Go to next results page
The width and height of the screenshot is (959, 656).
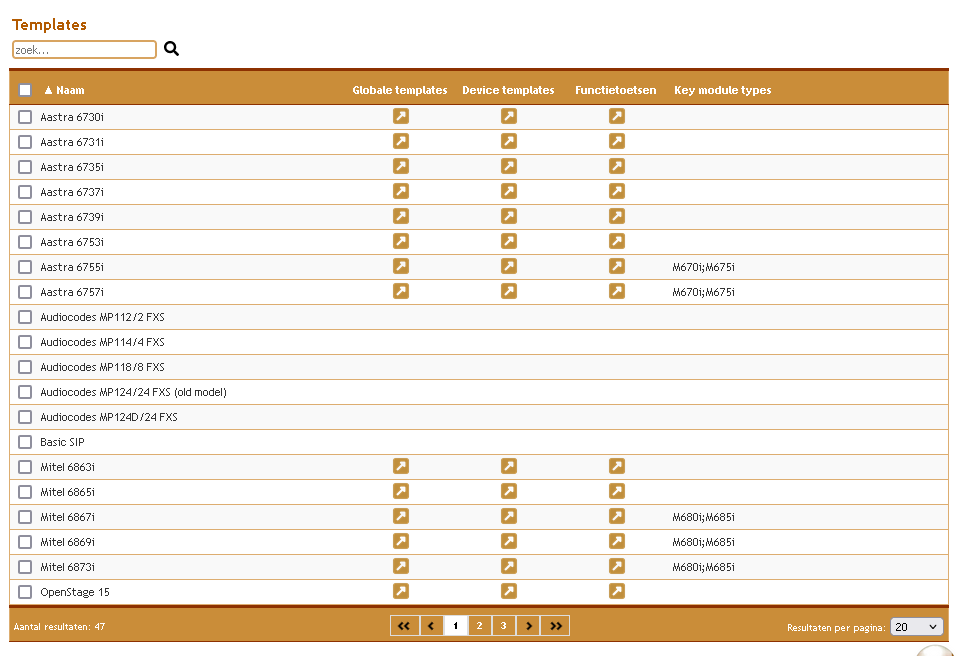pyautogui.click(x=528, y=625)
